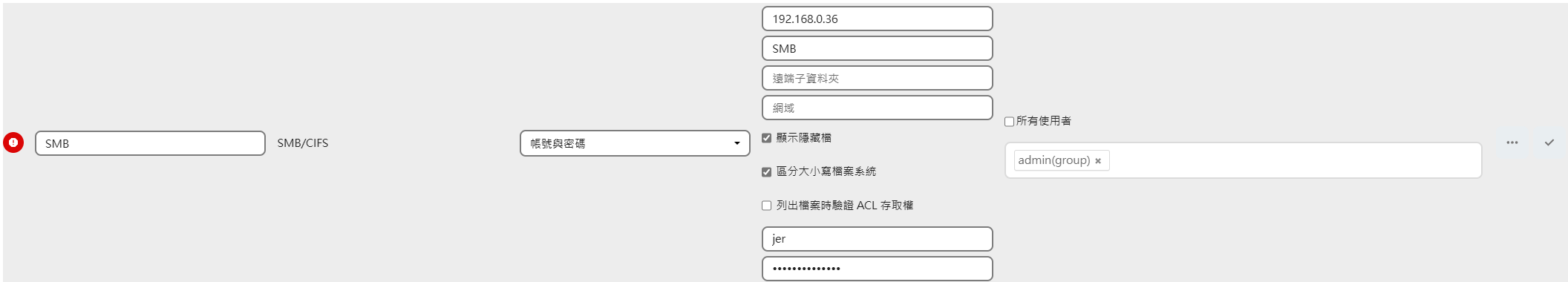This screenshot has height=282, width=1568.
Task: Remove the admin(group) tag with x
Action: pos(1098,161)
